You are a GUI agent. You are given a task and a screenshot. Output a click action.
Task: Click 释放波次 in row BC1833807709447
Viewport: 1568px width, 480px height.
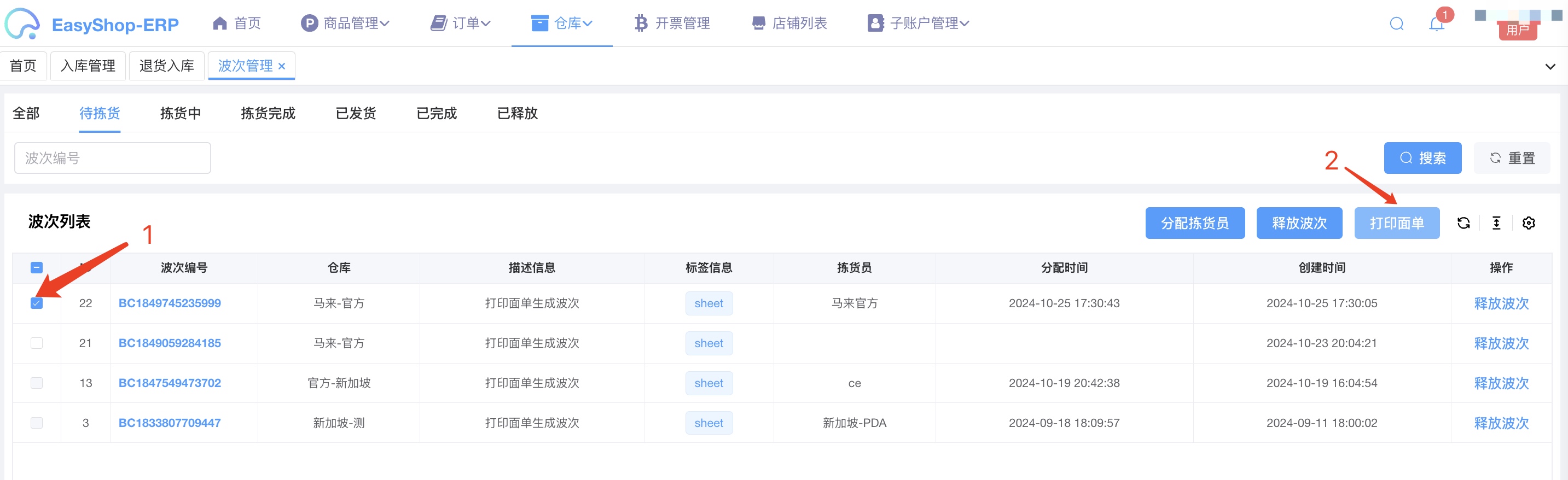(1501, 423)
